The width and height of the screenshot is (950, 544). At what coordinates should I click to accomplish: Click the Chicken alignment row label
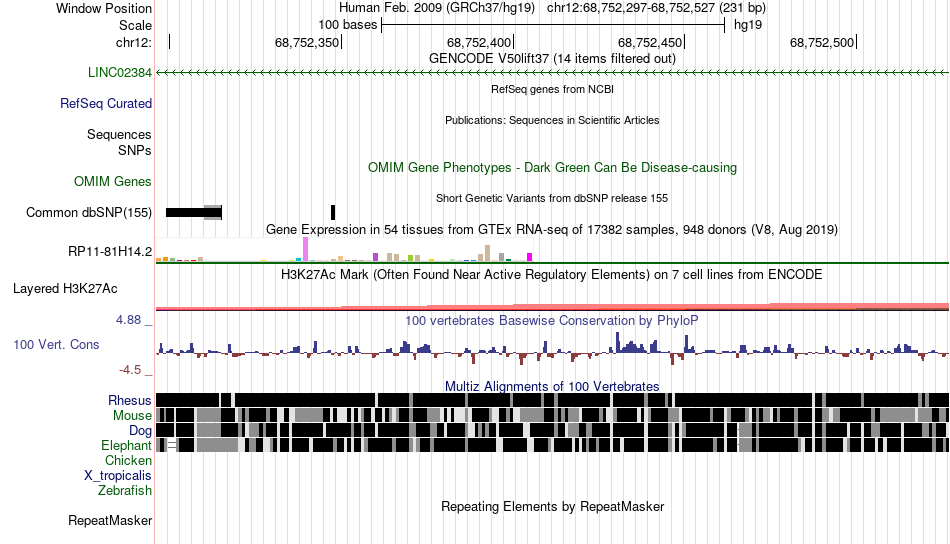click(128, 460)
